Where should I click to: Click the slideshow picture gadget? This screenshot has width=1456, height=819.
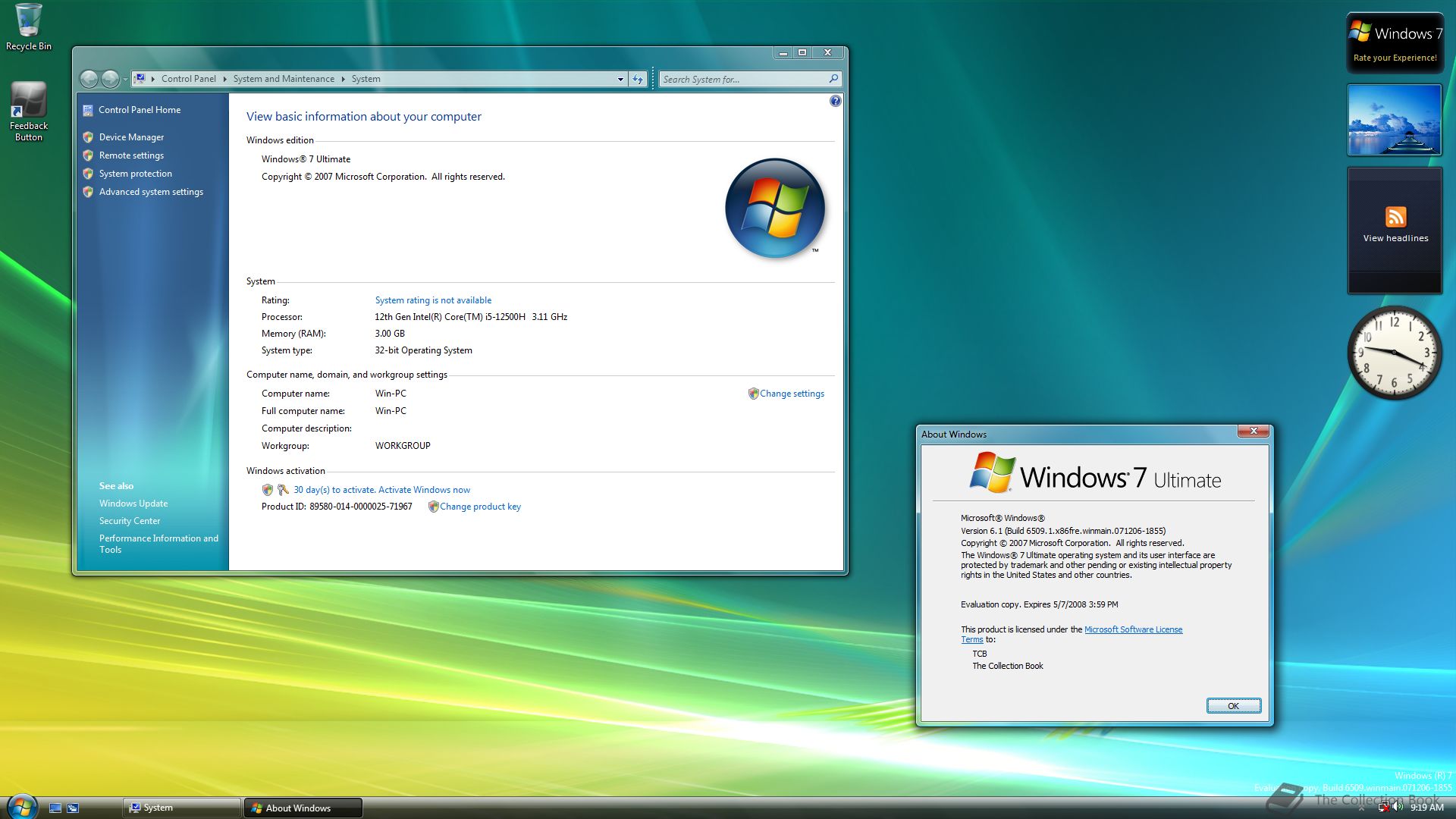pos(1395,120)
